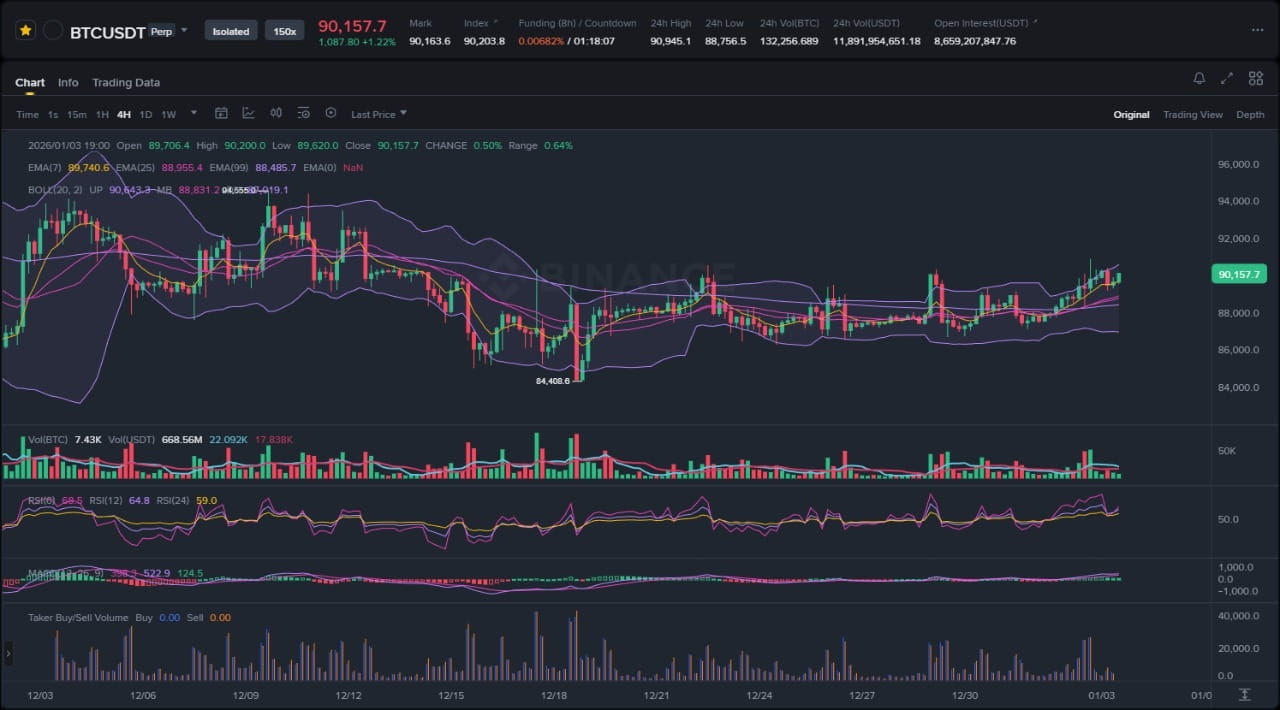Click the last price 90,157.7 in header
This screenshot has height=710, width=1280.
[x=352, y=25]
